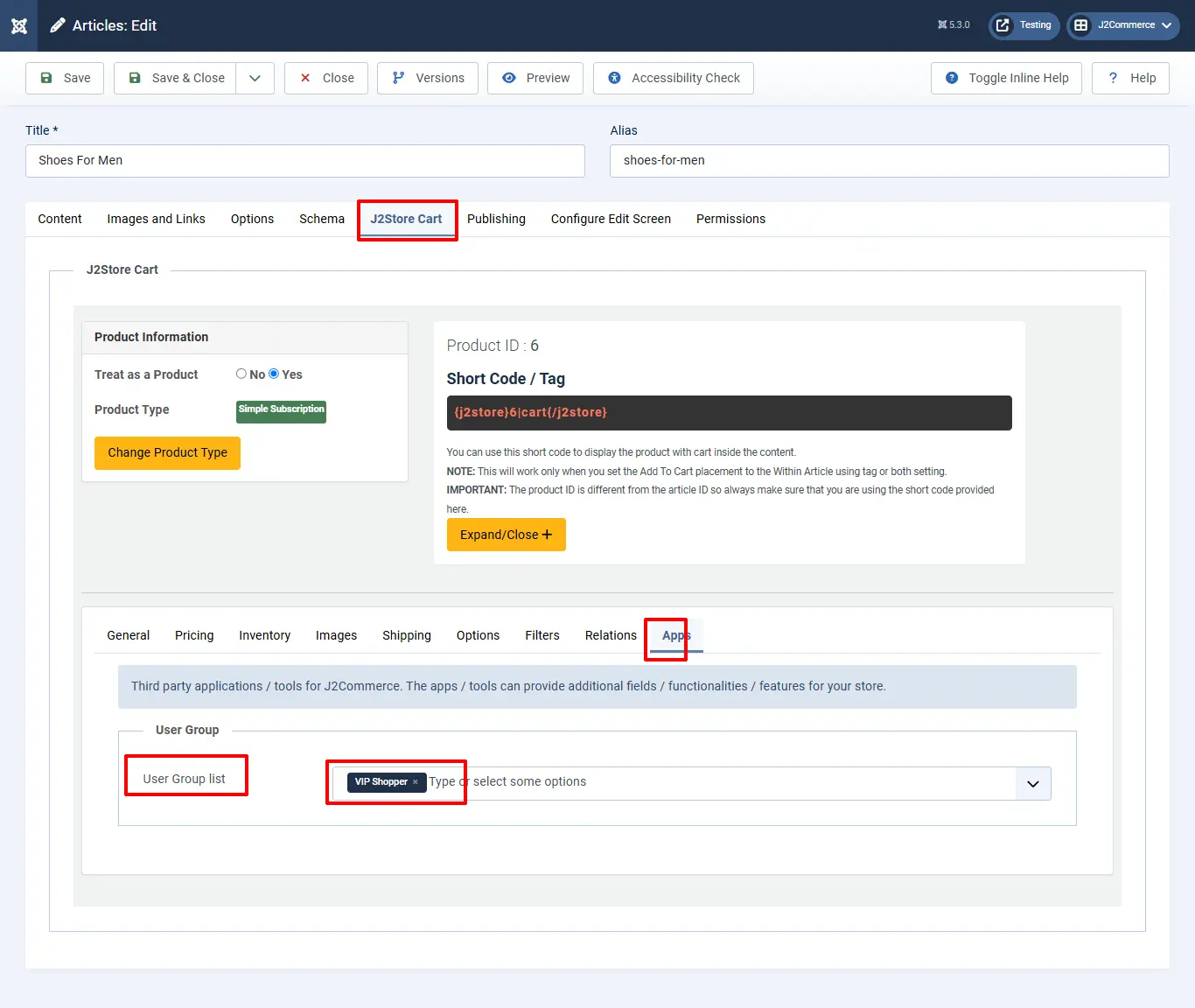
Task: Open the Help button
Action: 1130,78
